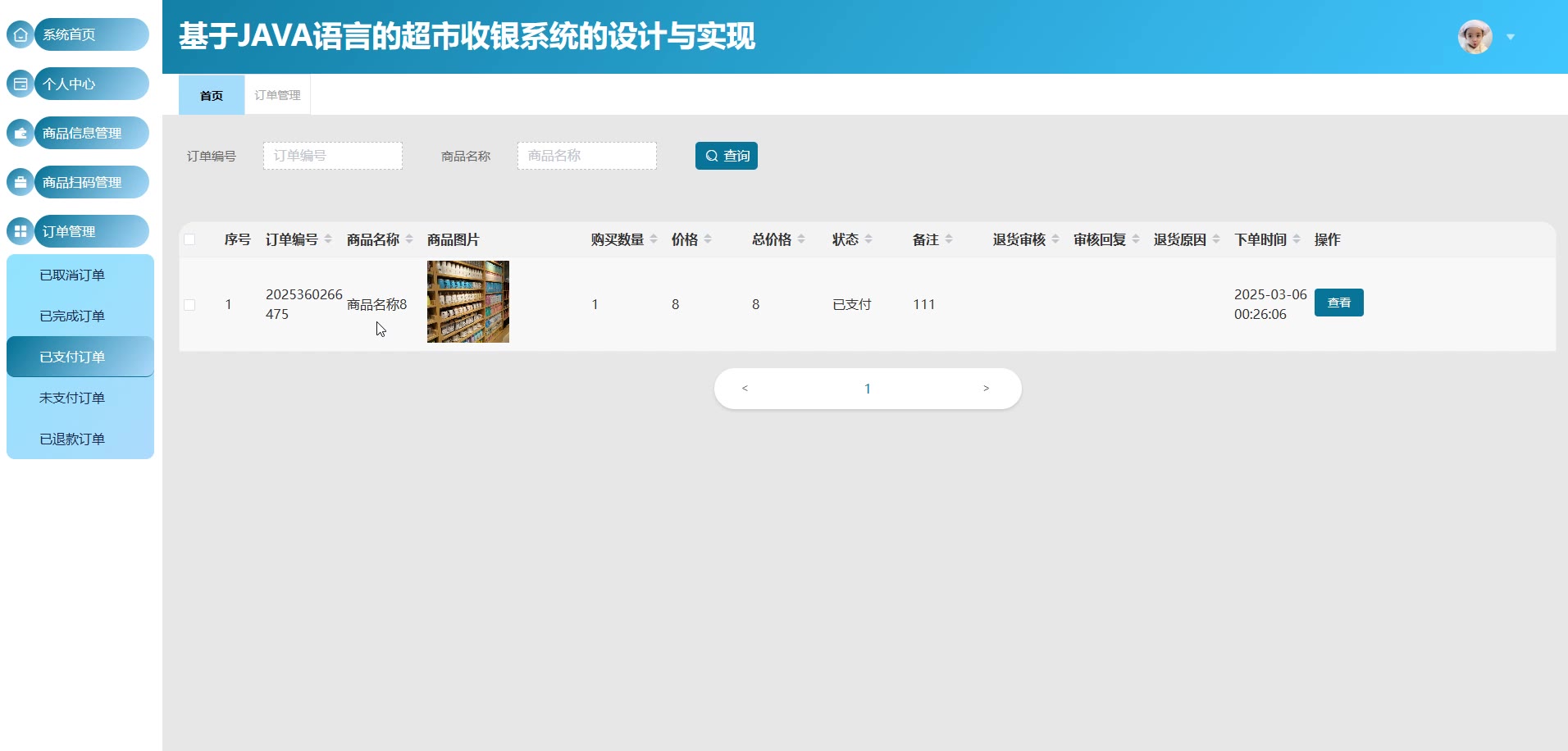1568x751 pixels.
Task: Check the checkbox for order row 1
Action: (x=189, y=305)
